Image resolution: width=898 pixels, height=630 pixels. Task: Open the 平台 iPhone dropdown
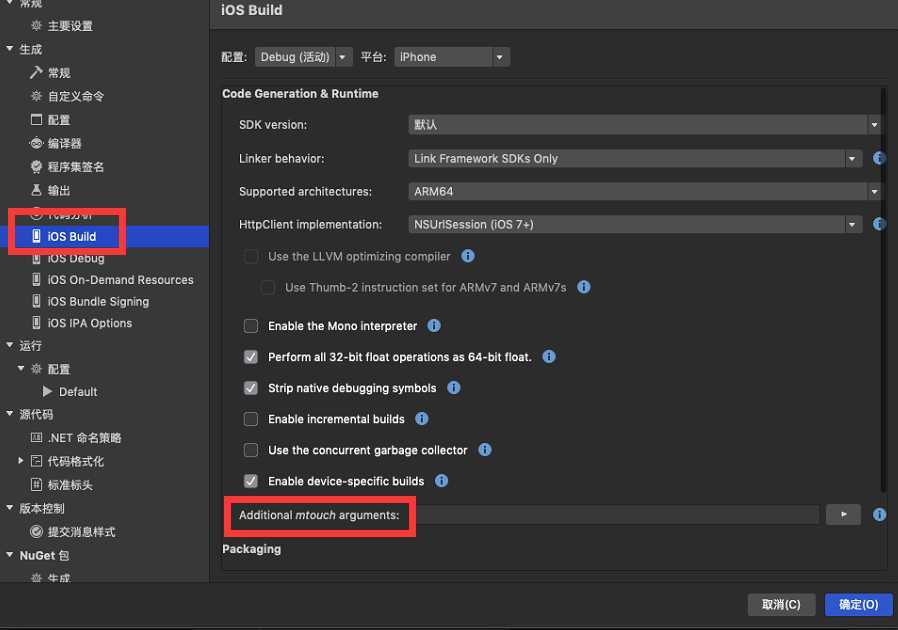pos(451,57)
